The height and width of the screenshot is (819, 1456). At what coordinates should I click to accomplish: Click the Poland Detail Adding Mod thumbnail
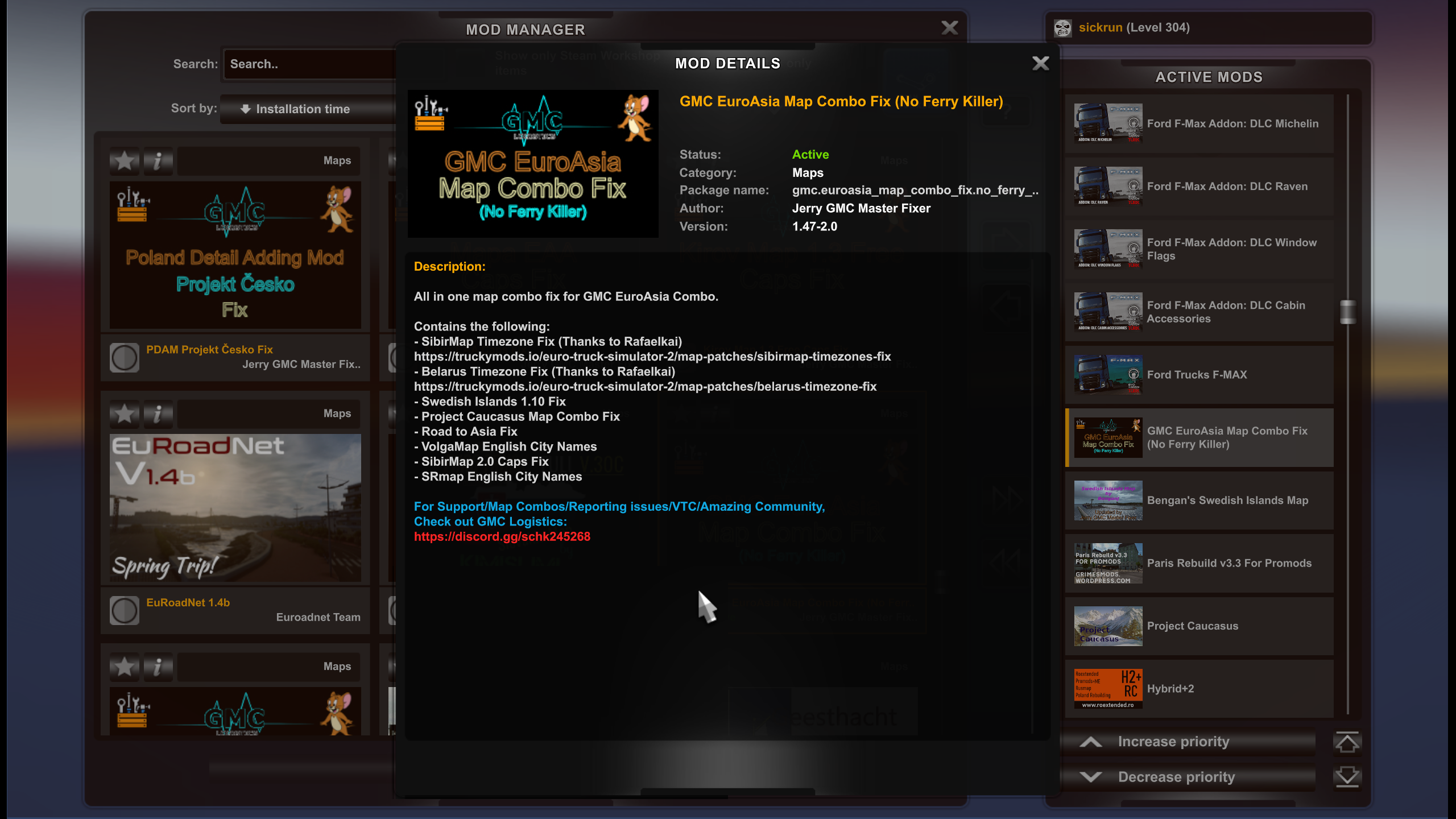pos(235,255)
